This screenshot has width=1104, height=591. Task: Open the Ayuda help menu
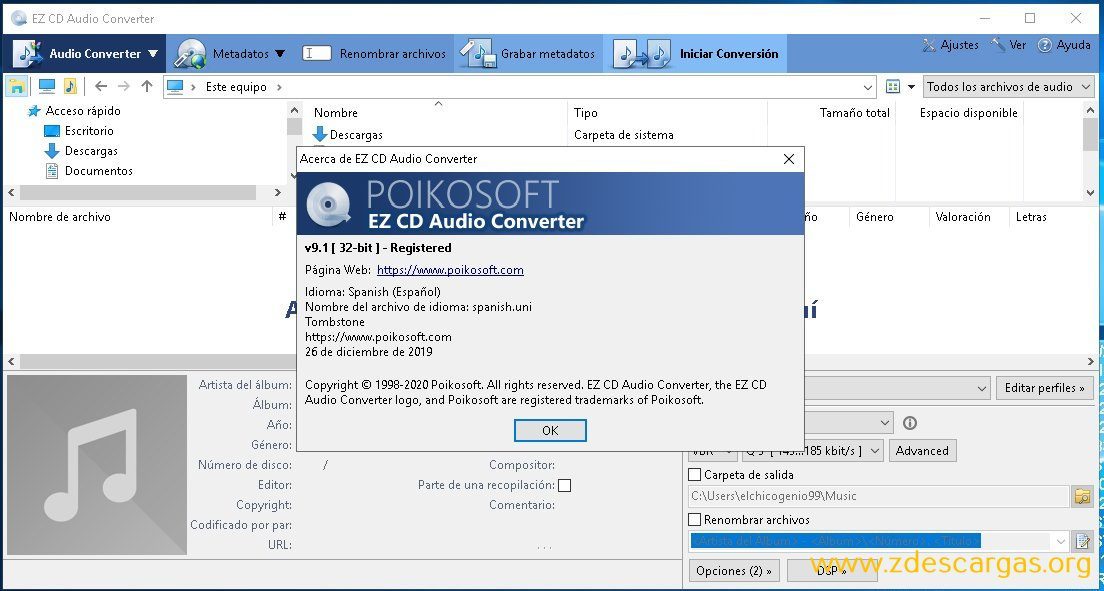pyautogui.click(x=1064, y=45)
